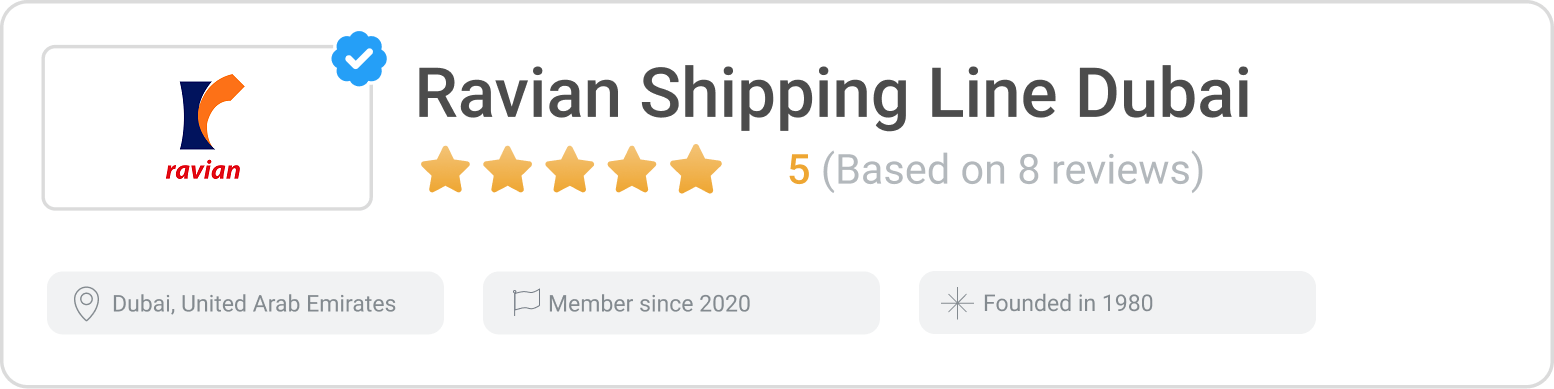Screen dimensions: 1554x389
Task: Click the blue verified badge icon
Action: click(x=359, y=59)
